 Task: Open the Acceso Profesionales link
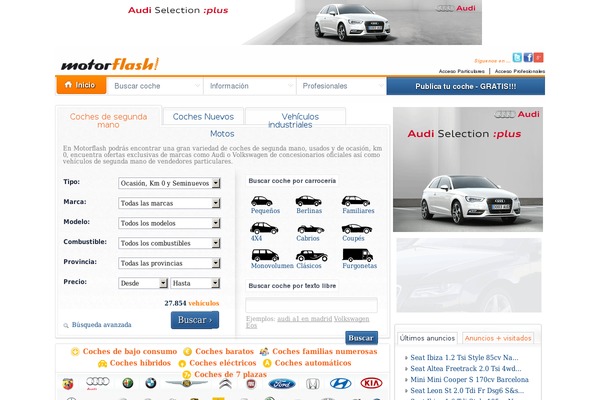point(520,71)
